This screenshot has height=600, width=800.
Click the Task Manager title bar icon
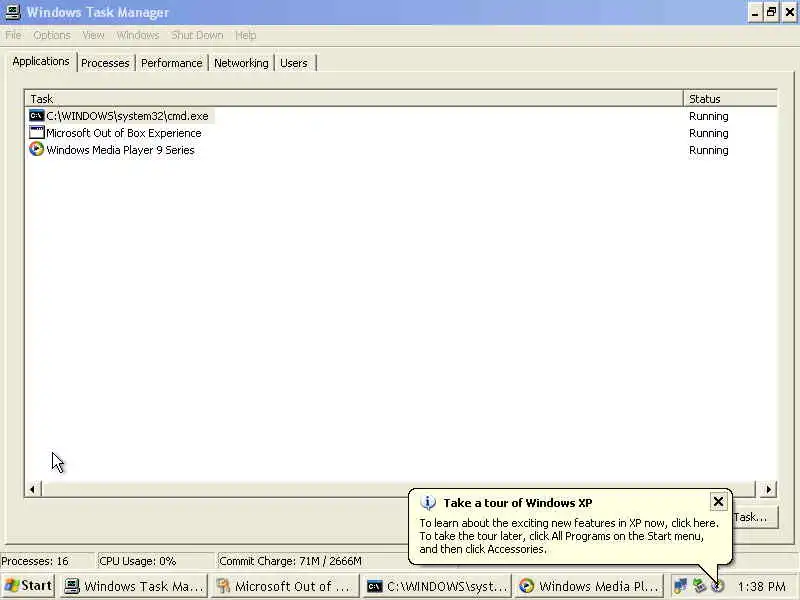12,12
